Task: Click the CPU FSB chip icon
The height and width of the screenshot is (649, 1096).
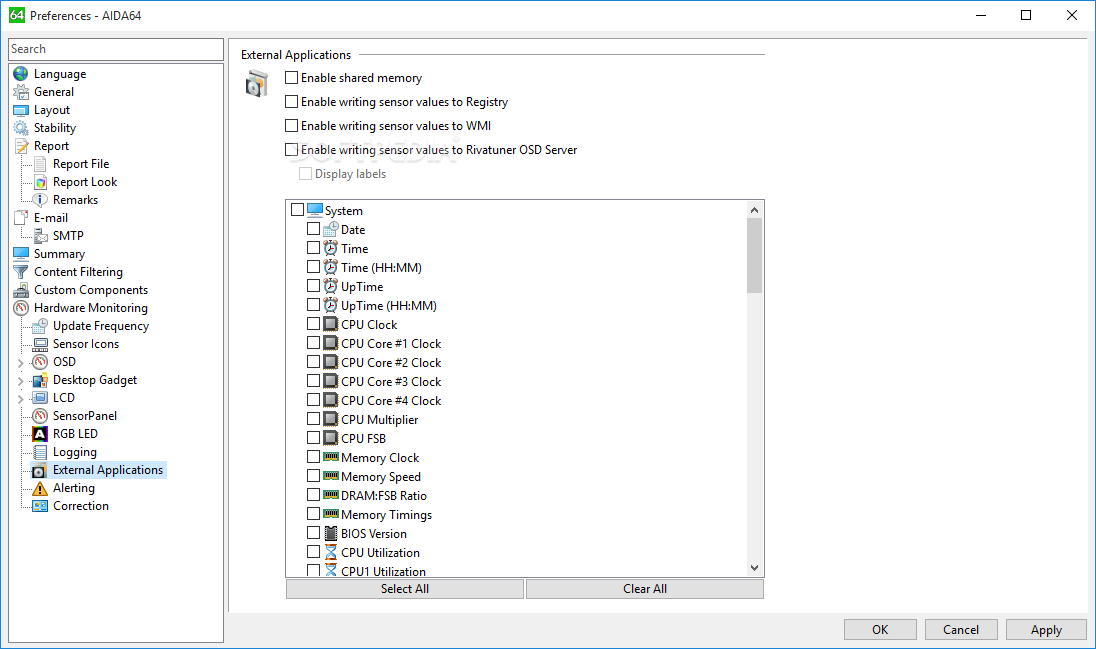Action: 331,438
